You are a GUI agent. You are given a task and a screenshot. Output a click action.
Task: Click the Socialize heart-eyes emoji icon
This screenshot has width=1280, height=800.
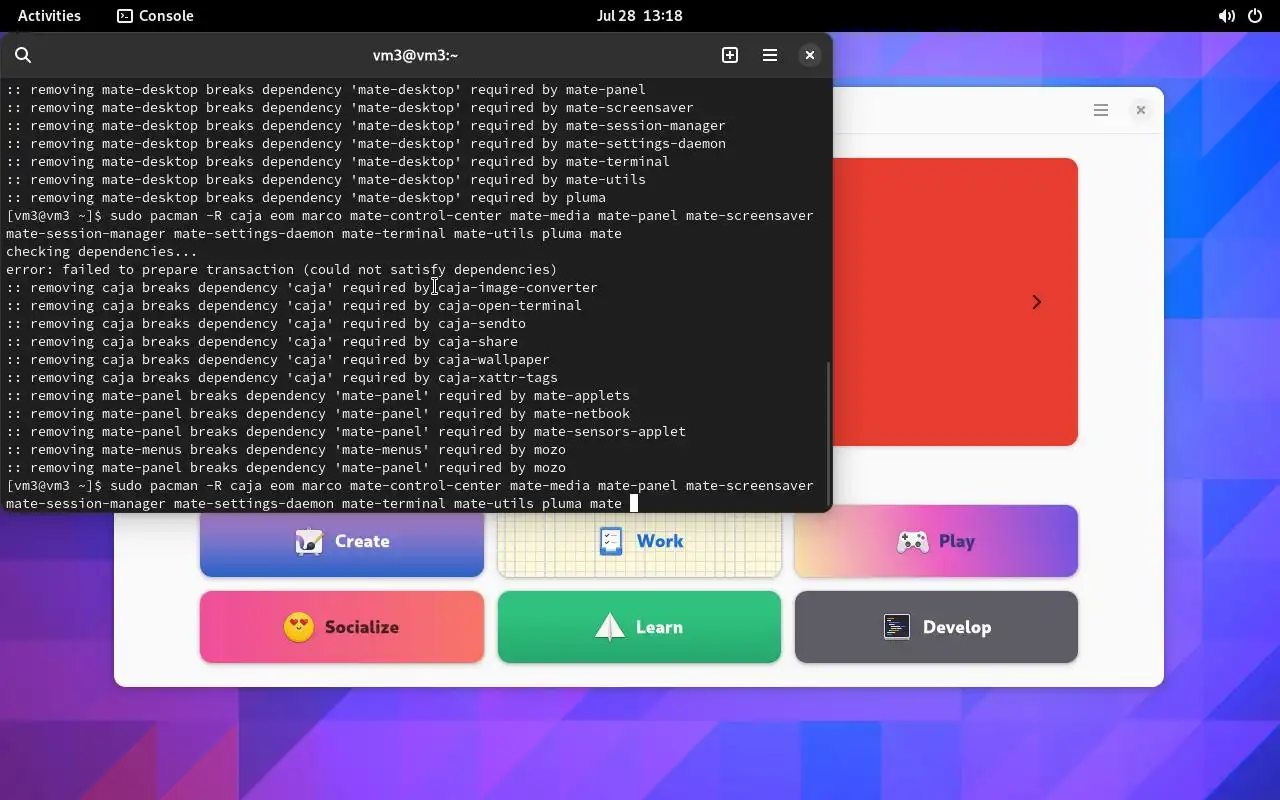point(299,627)
